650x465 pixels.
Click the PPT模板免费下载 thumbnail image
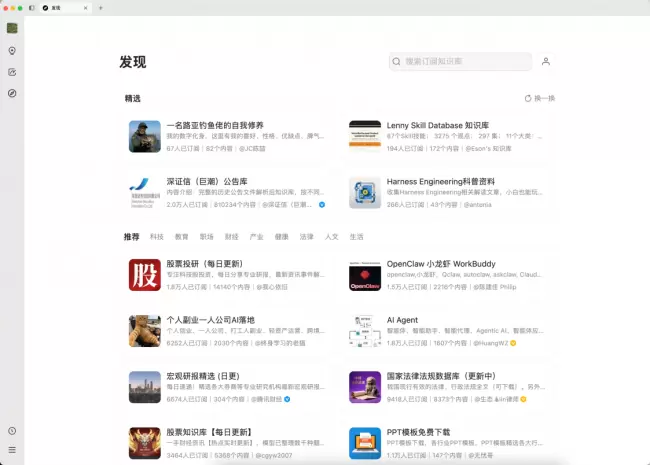click(365, 443)
